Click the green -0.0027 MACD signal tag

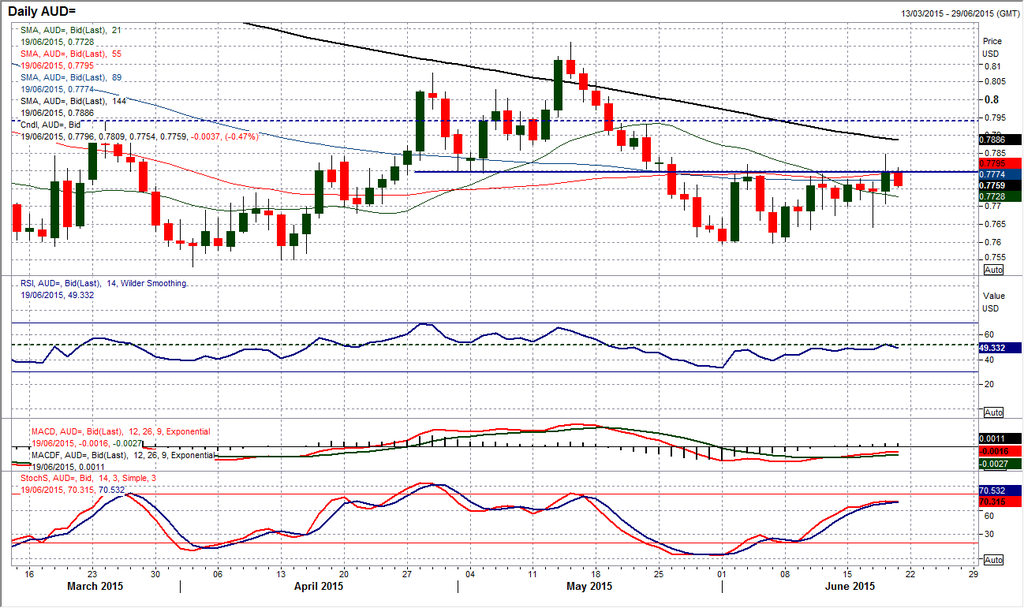tap(1000, 464)
